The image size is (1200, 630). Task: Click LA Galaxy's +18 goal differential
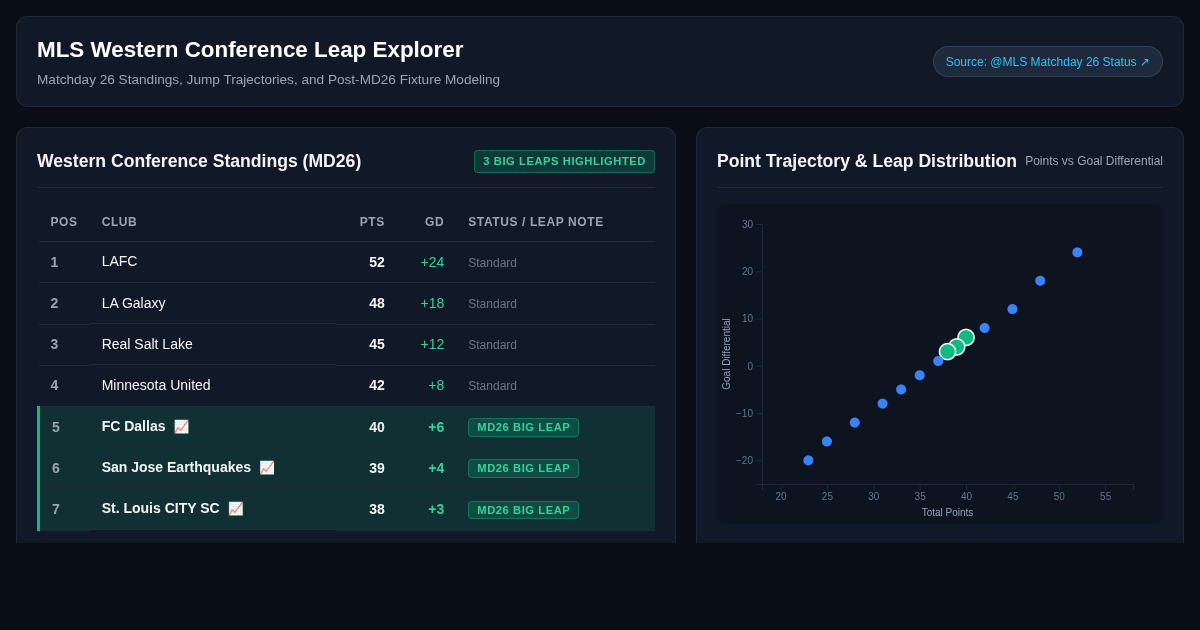pyautogui.click(x=432, y=303)
